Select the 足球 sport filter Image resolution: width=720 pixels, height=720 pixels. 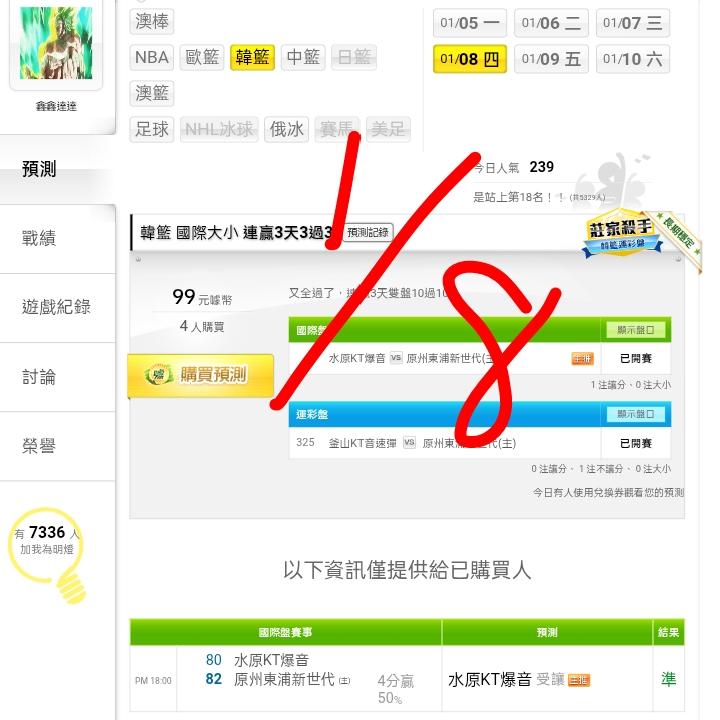[x=152, y=129]
